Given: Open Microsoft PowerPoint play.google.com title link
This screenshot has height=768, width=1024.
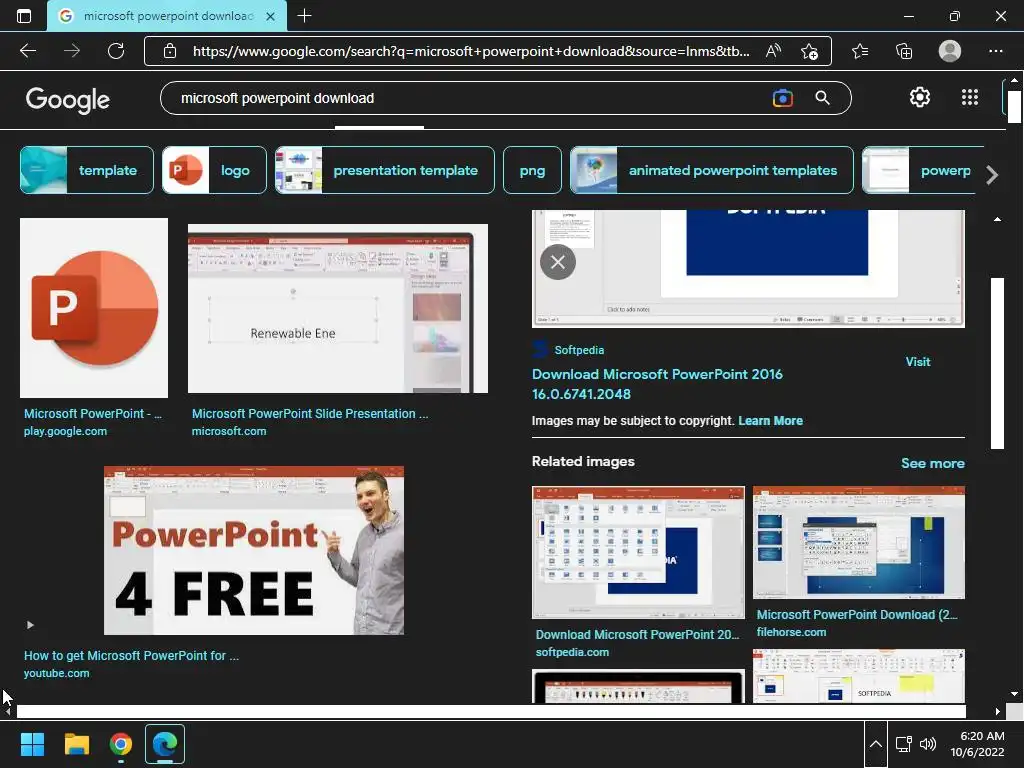Looking at the screenshot, I should [93, 413].
